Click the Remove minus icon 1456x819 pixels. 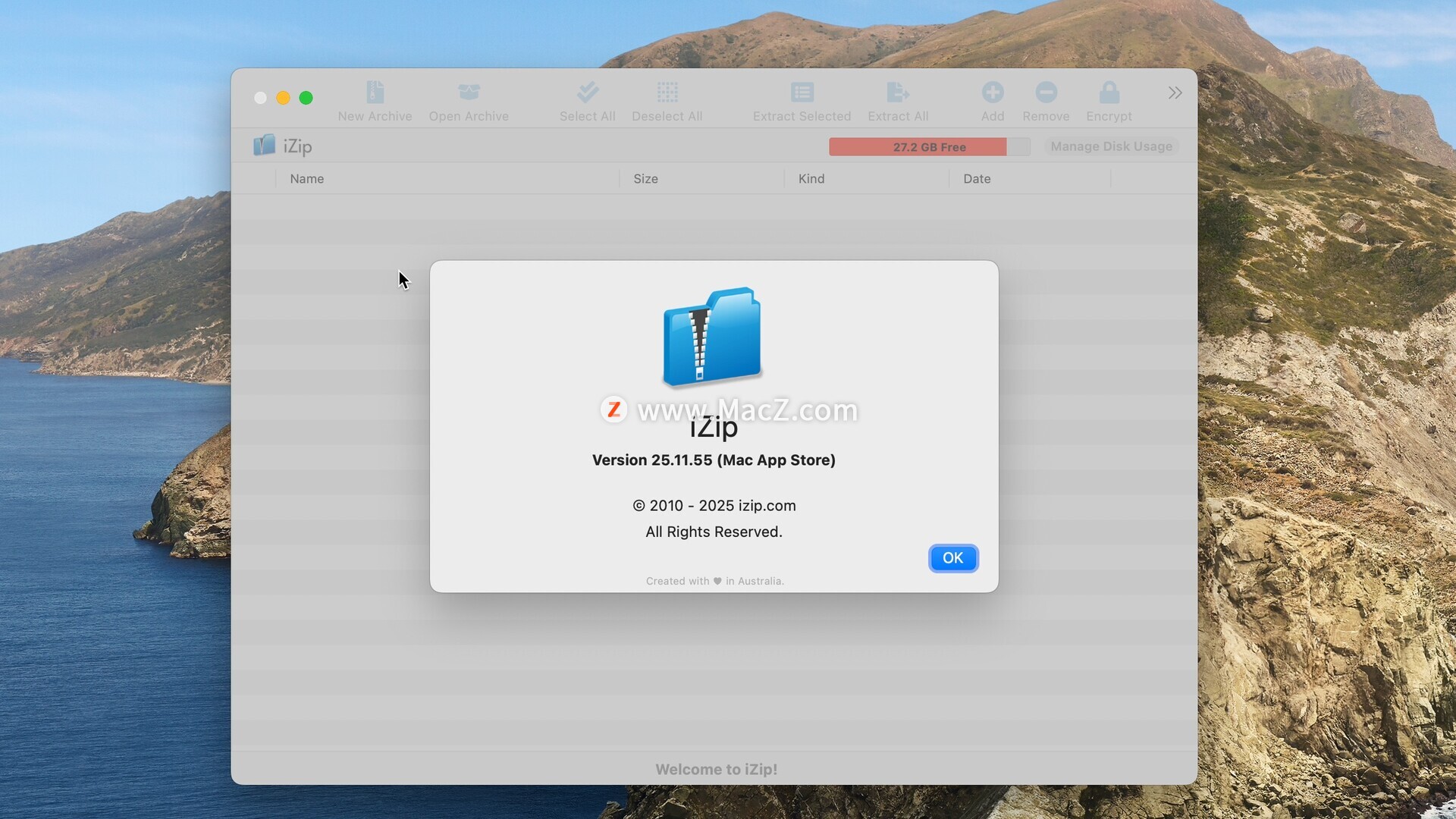coord(1046,93)
